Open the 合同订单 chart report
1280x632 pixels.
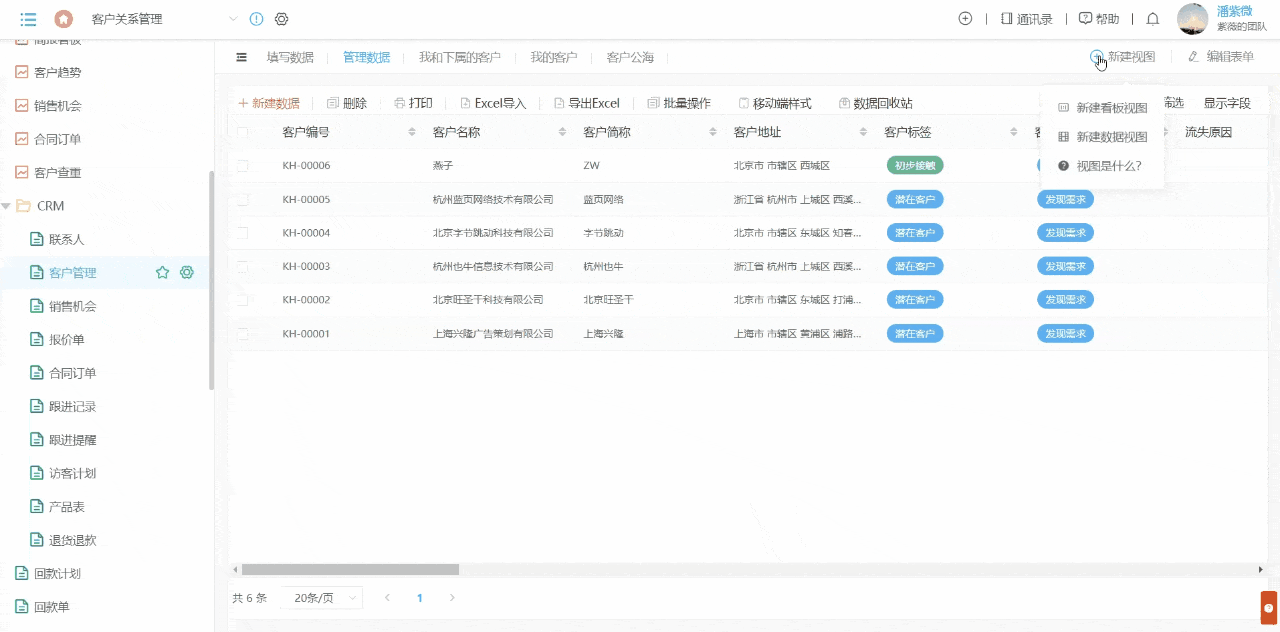coord(22,139)
